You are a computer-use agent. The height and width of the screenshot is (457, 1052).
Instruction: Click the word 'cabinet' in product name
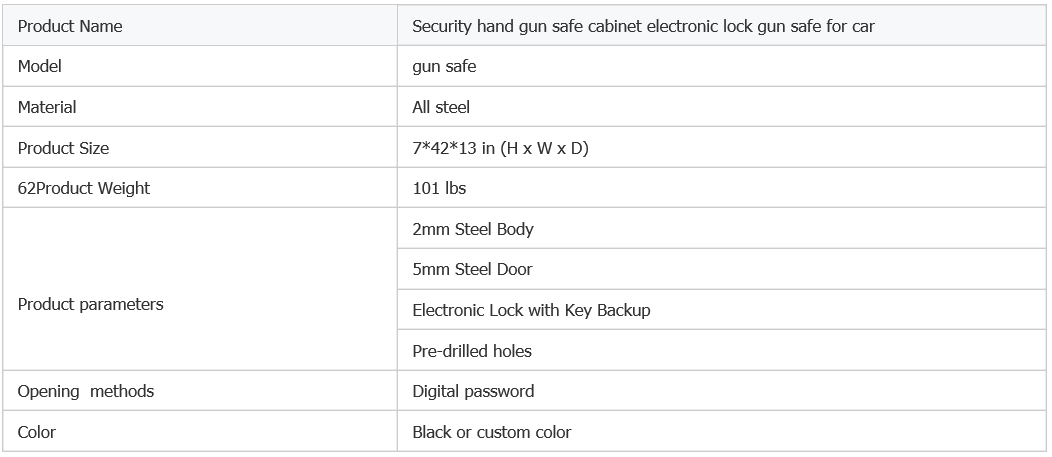615,26
